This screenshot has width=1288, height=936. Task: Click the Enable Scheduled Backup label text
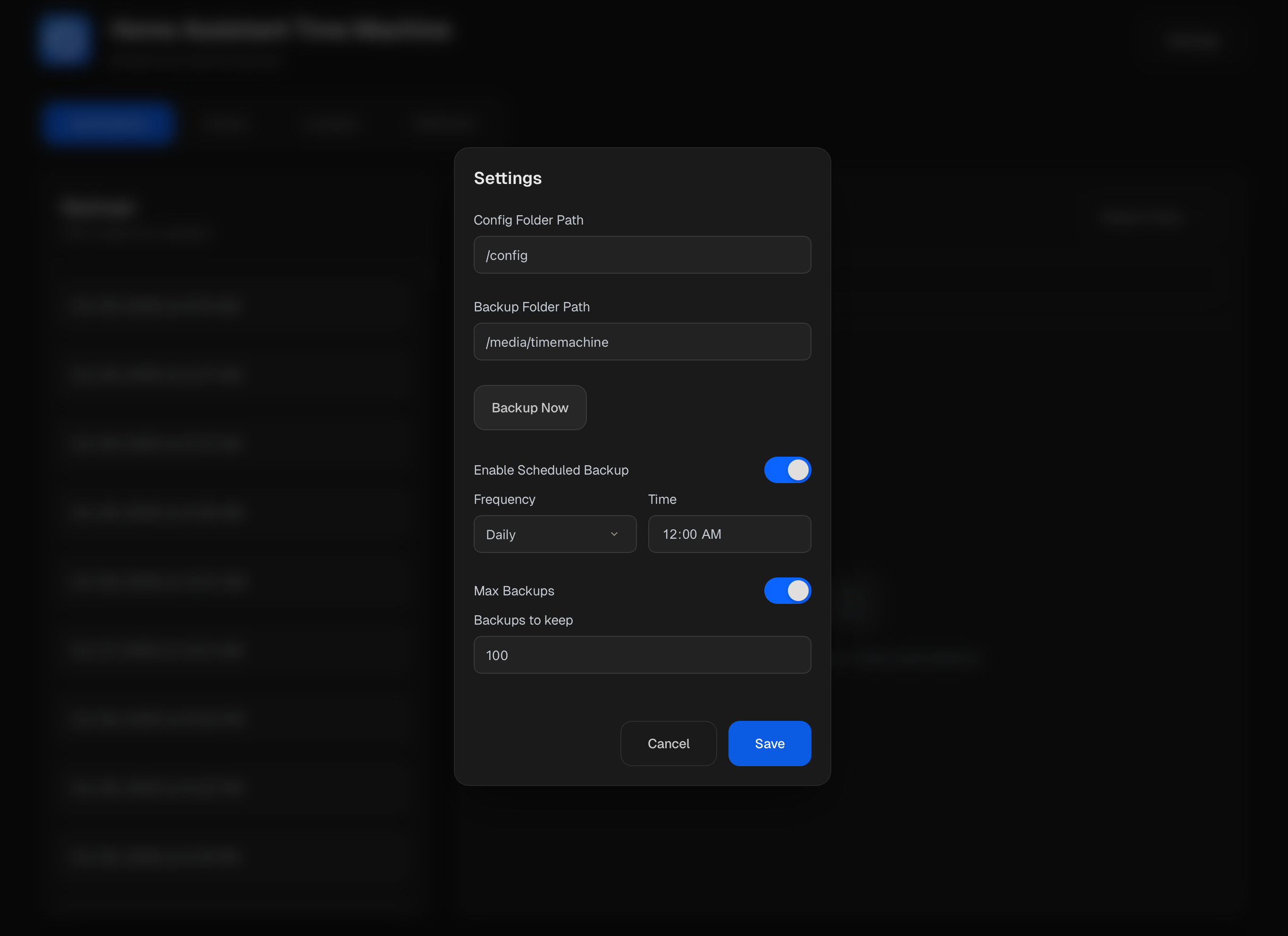[551, 470]
